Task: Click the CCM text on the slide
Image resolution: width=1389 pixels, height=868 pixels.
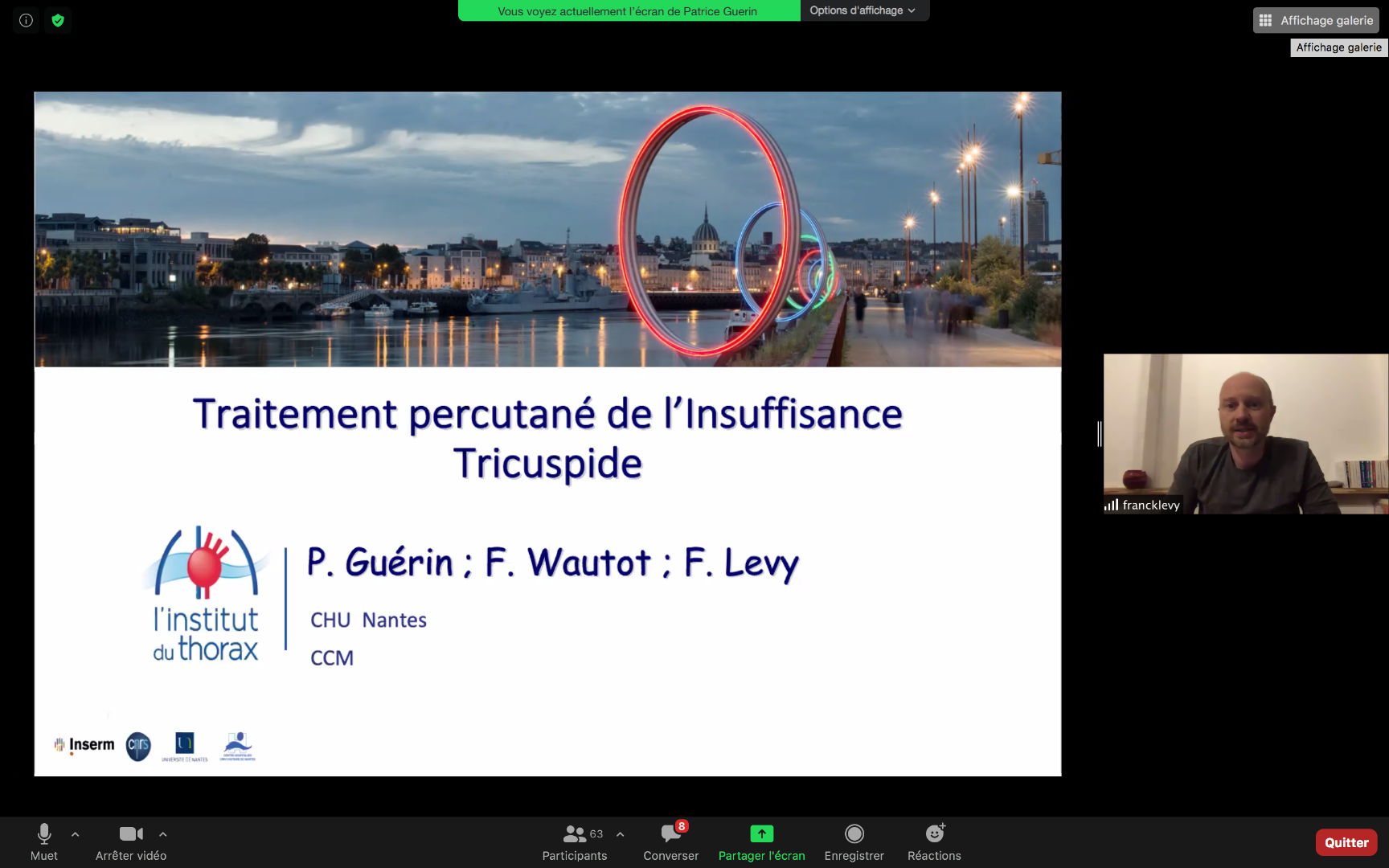Action: pyautogui.click(x=332, y=657)
